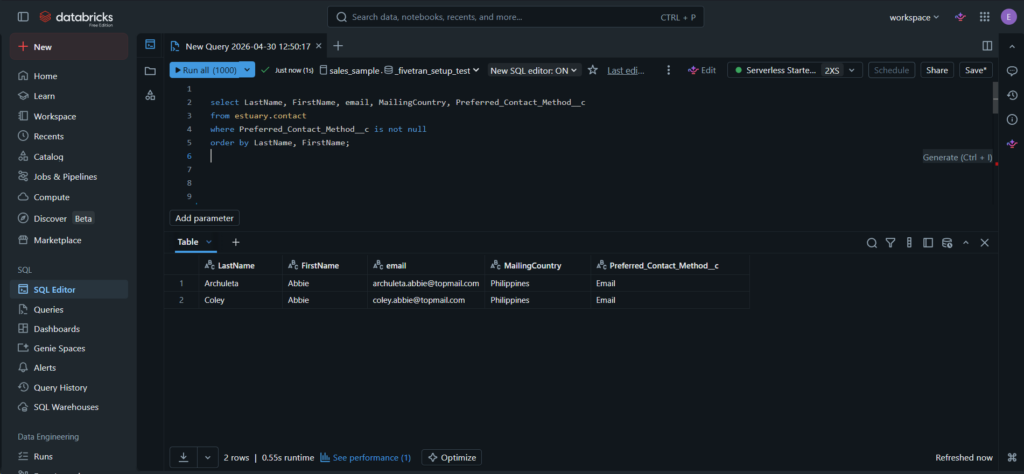Open the kebab more-options menu in toolbar
The image size is (1024, 474).
(668, 70)
